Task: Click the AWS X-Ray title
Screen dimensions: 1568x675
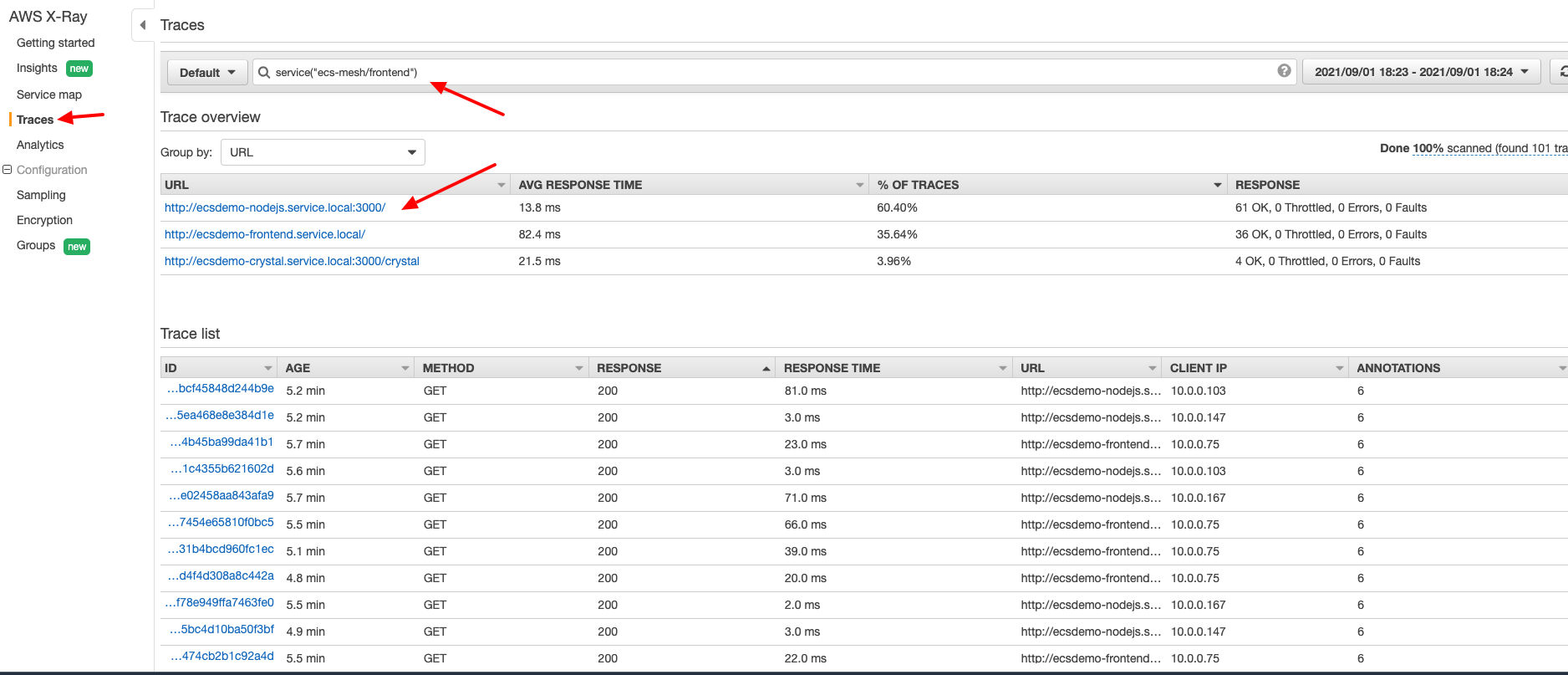Action: pos(48,17)
